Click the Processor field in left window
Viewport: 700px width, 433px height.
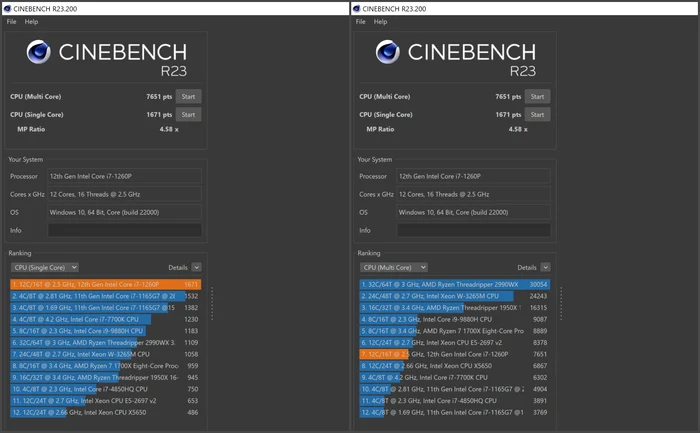click(125, 176)
